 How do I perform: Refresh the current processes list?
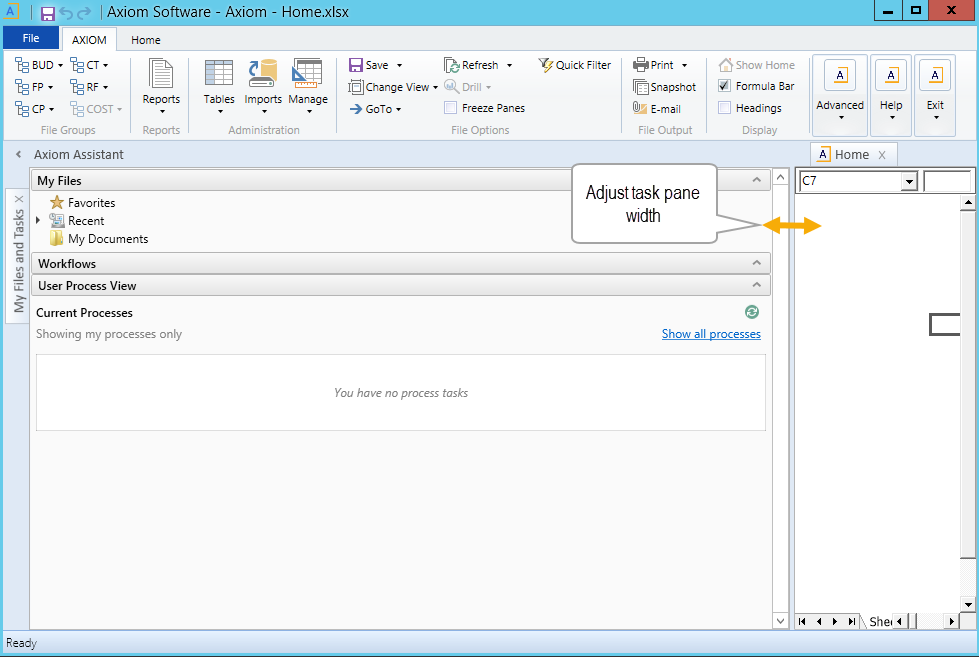point(752,312)
